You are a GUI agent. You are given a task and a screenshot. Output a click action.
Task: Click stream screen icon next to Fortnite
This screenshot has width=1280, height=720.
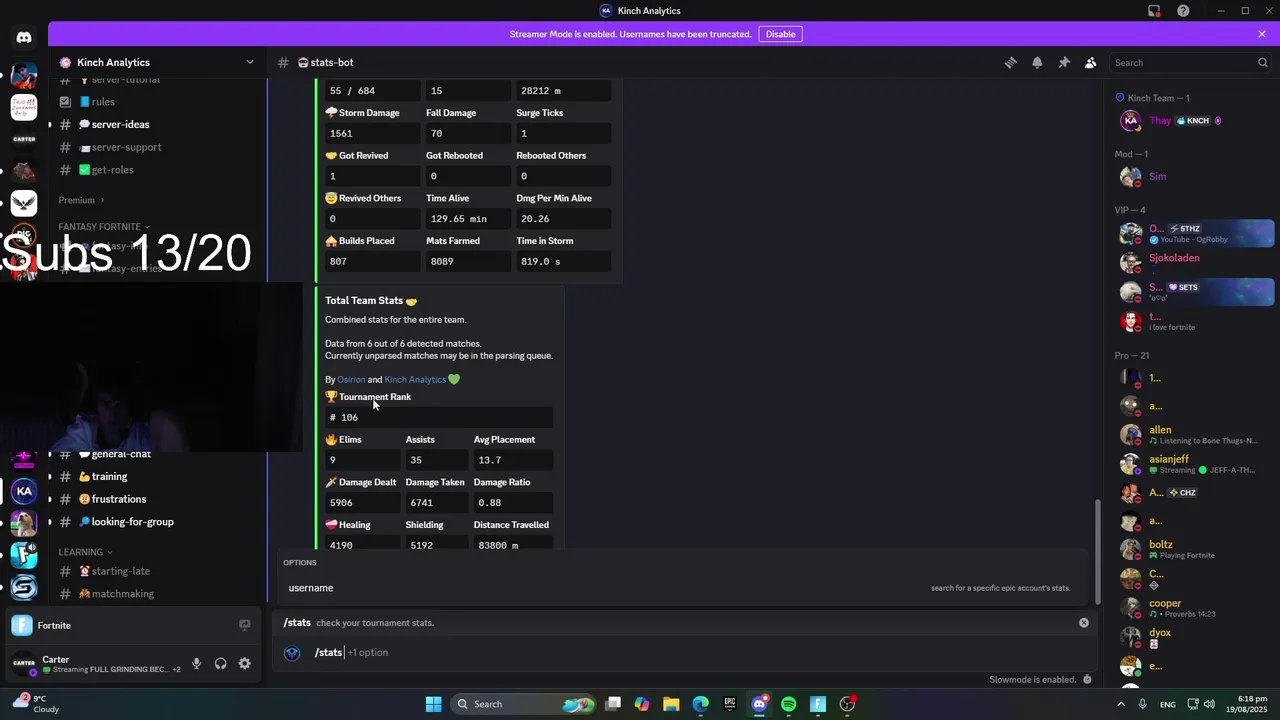pos(244,625)
